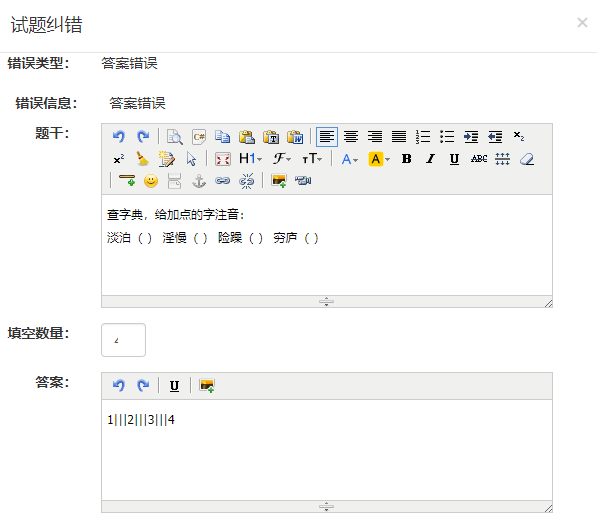Click the 淡泊 ( ) 淫慢 ( ) line
Image resolution: width=597 pixels, height=523 pixels.
(x=212, y=238)
